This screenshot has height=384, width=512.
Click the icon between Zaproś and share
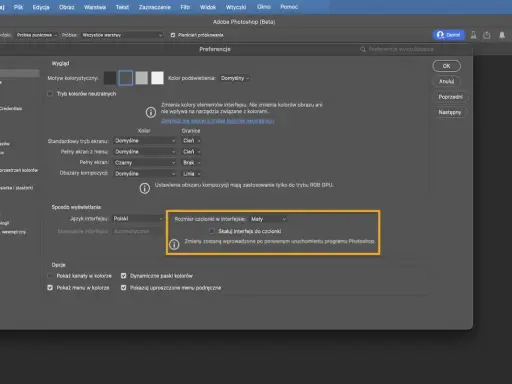473,35
